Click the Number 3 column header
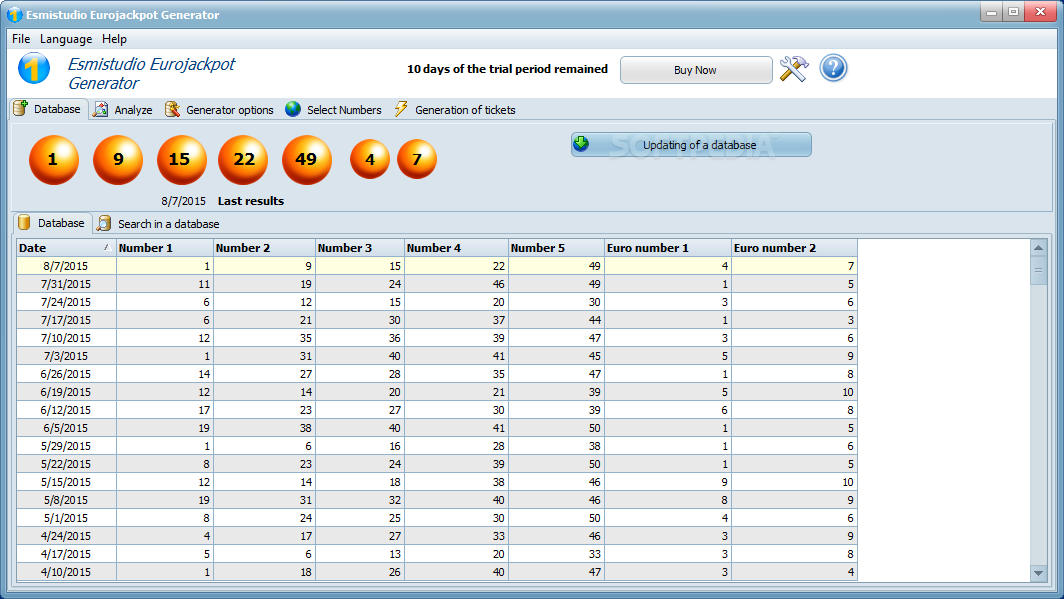The height and width of the screenshot is (599, 1064). [x=360, y=248]
